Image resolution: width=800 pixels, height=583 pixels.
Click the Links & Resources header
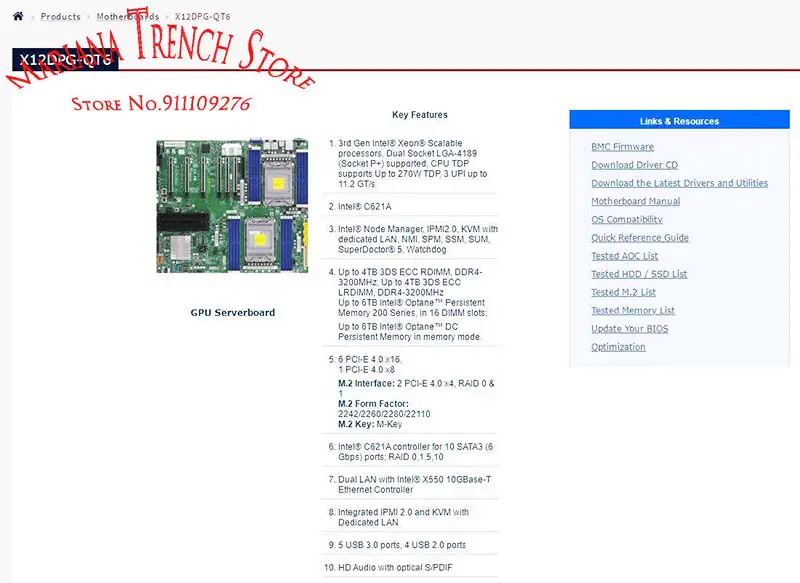(x=679, y=121)
